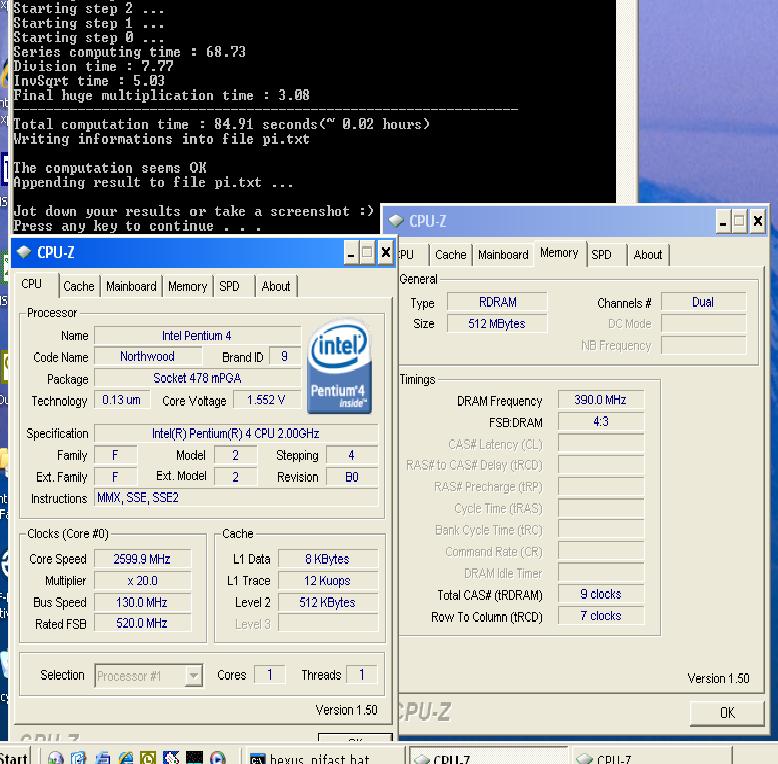Select the Memory tab in the right CPU-Z window
Screen dimensions: 778x764
pos(559,253)
